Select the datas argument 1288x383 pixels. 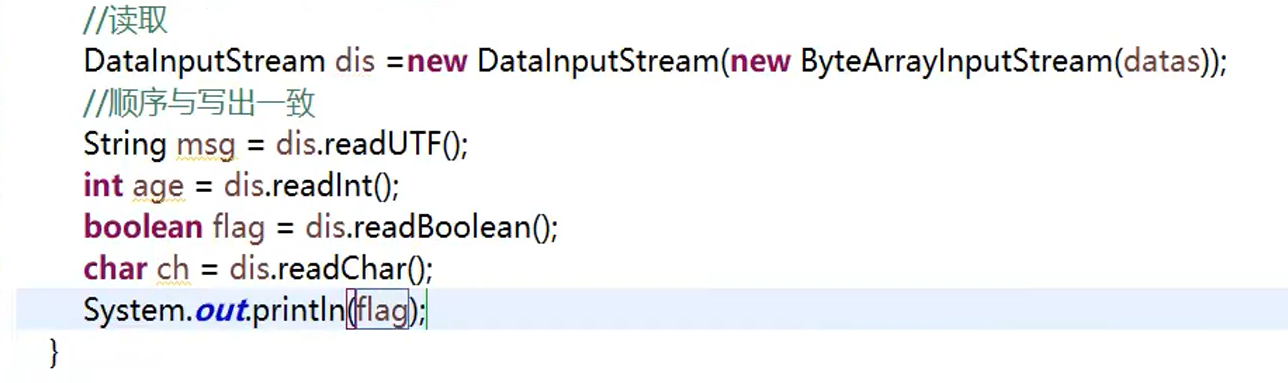pos(1160,61)
